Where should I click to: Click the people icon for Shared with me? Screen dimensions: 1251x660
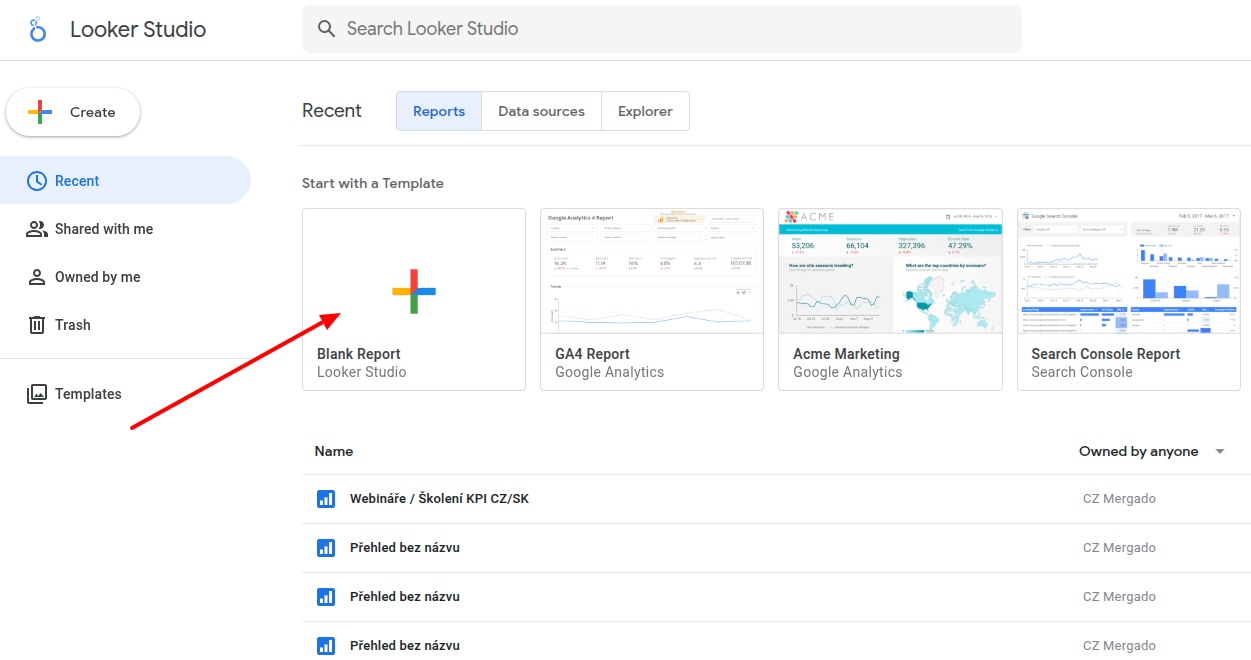(x=37, y=229)
